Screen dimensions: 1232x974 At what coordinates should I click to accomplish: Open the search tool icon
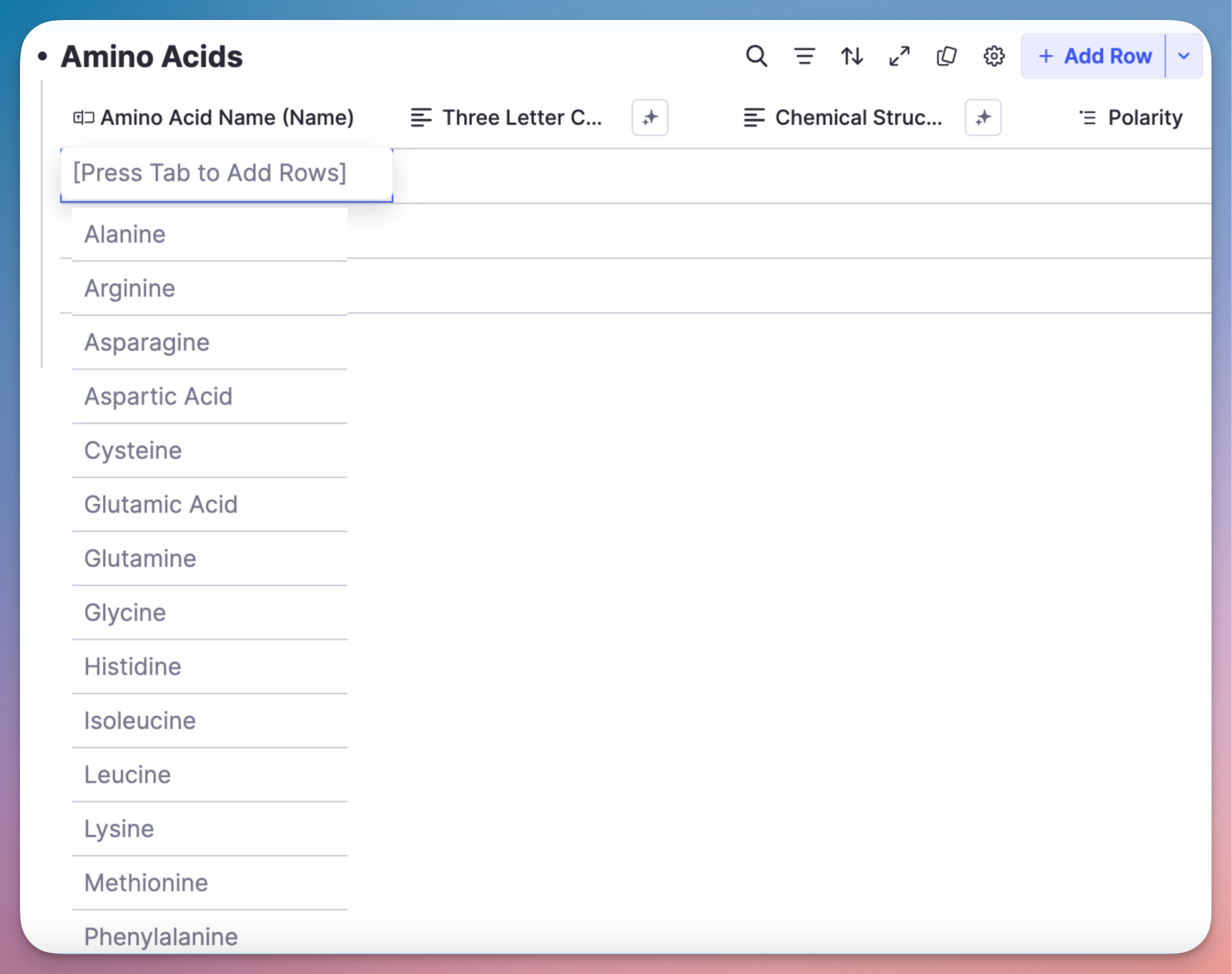coord(756,56)
